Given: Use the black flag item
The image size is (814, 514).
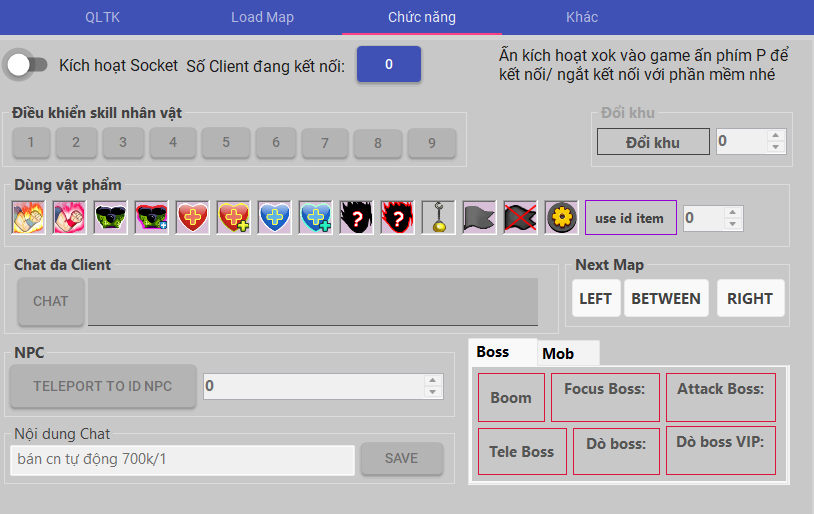Looking at the screenshot, I should point(480,218).
